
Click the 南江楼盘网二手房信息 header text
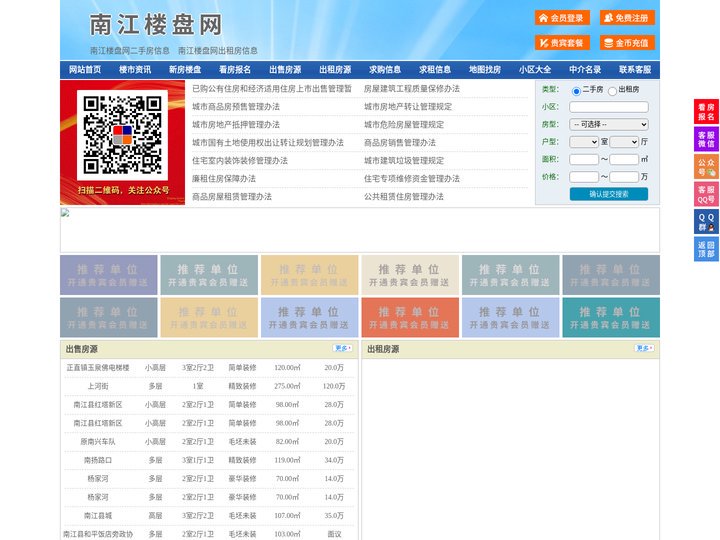point(130,51)
